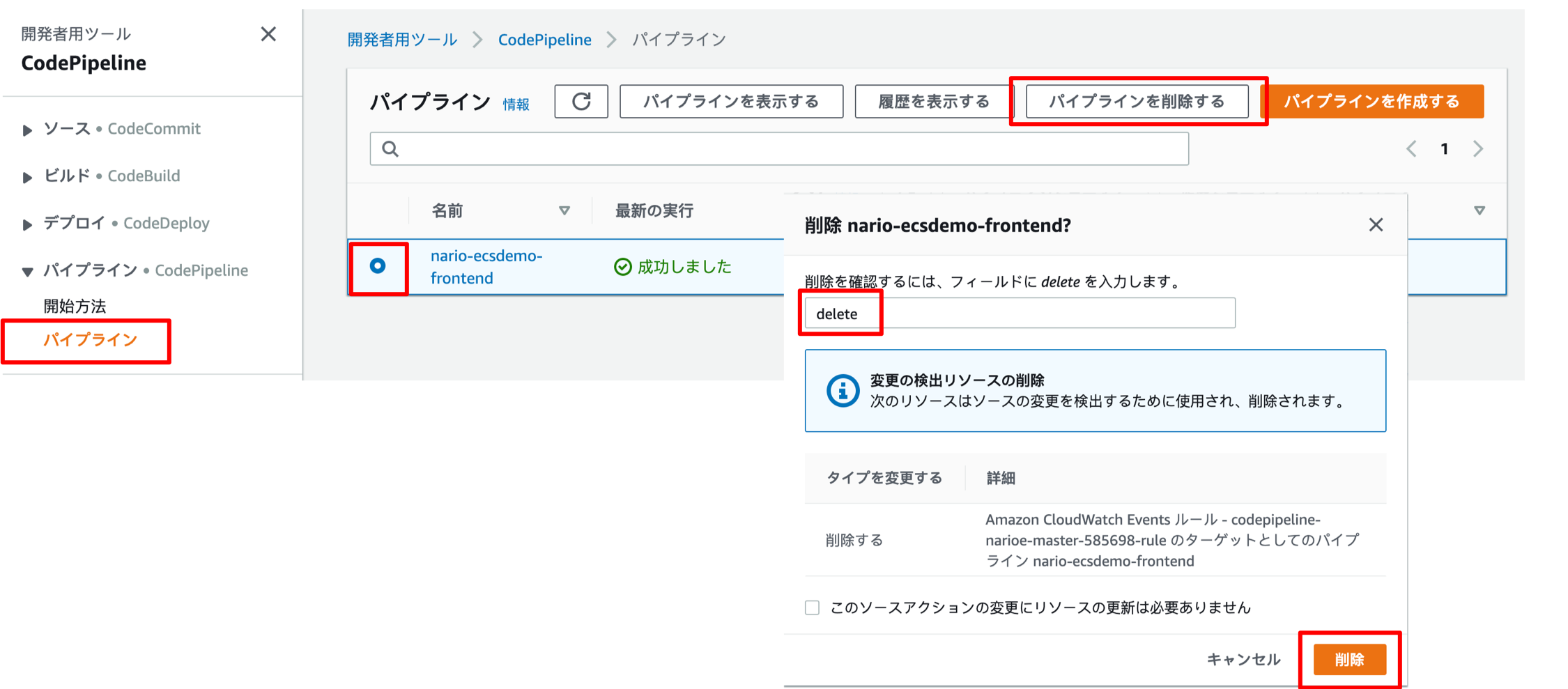The width and height of the screenshot is (1568, 689).
Task: Go to previous page arrow
Action: tap(1411, 148)
